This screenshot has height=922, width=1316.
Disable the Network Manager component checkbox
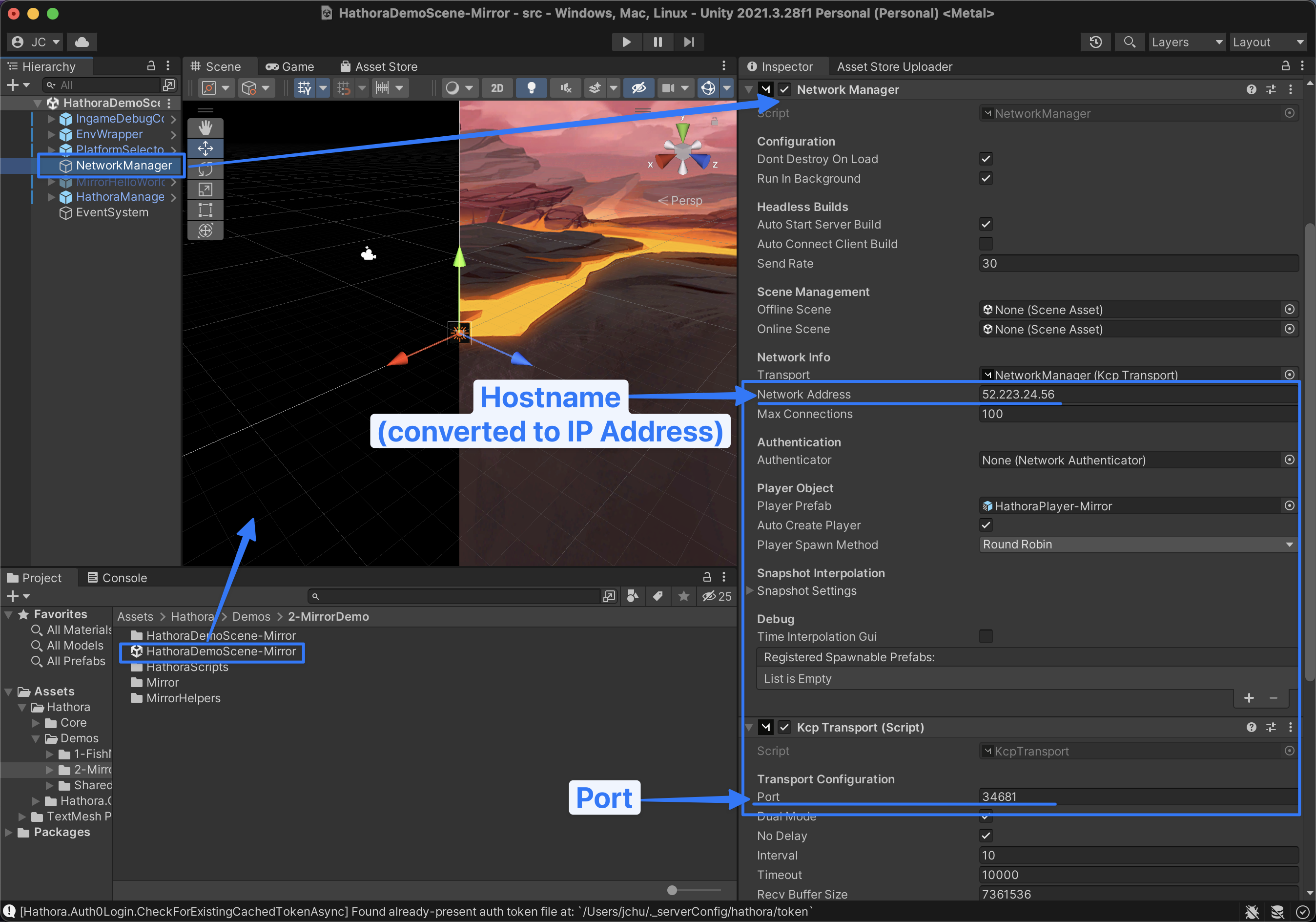(785, 89)
